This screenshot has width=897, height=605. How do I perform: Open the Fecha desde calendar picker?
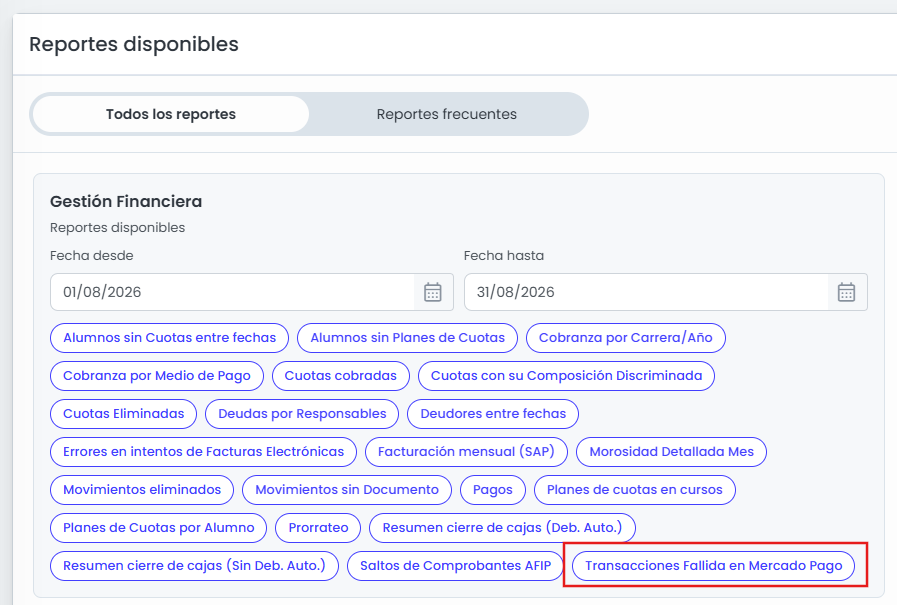[433, 292]
